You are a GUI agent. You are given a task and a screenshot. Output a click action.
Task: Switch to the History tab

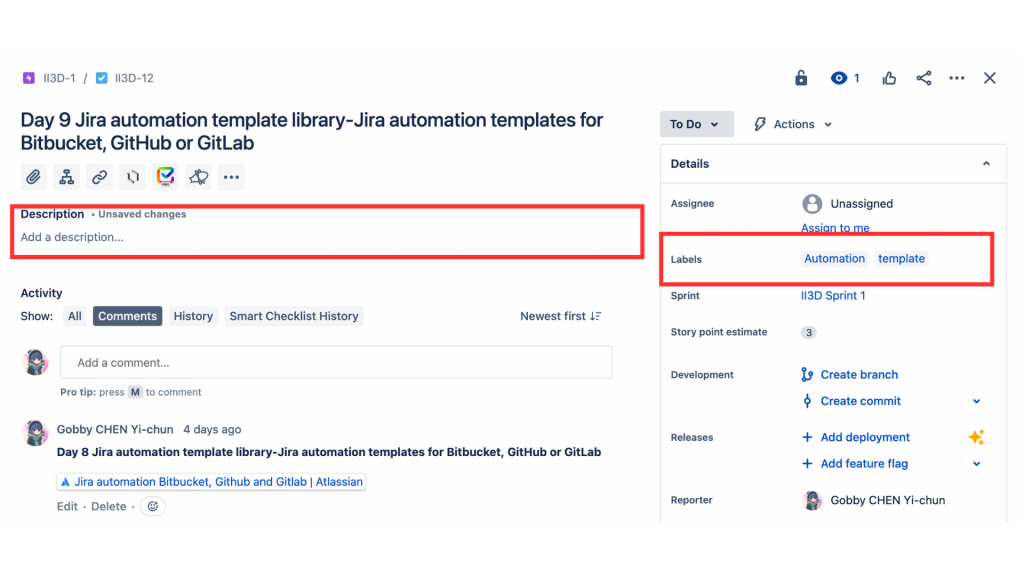tap(193, 316)
